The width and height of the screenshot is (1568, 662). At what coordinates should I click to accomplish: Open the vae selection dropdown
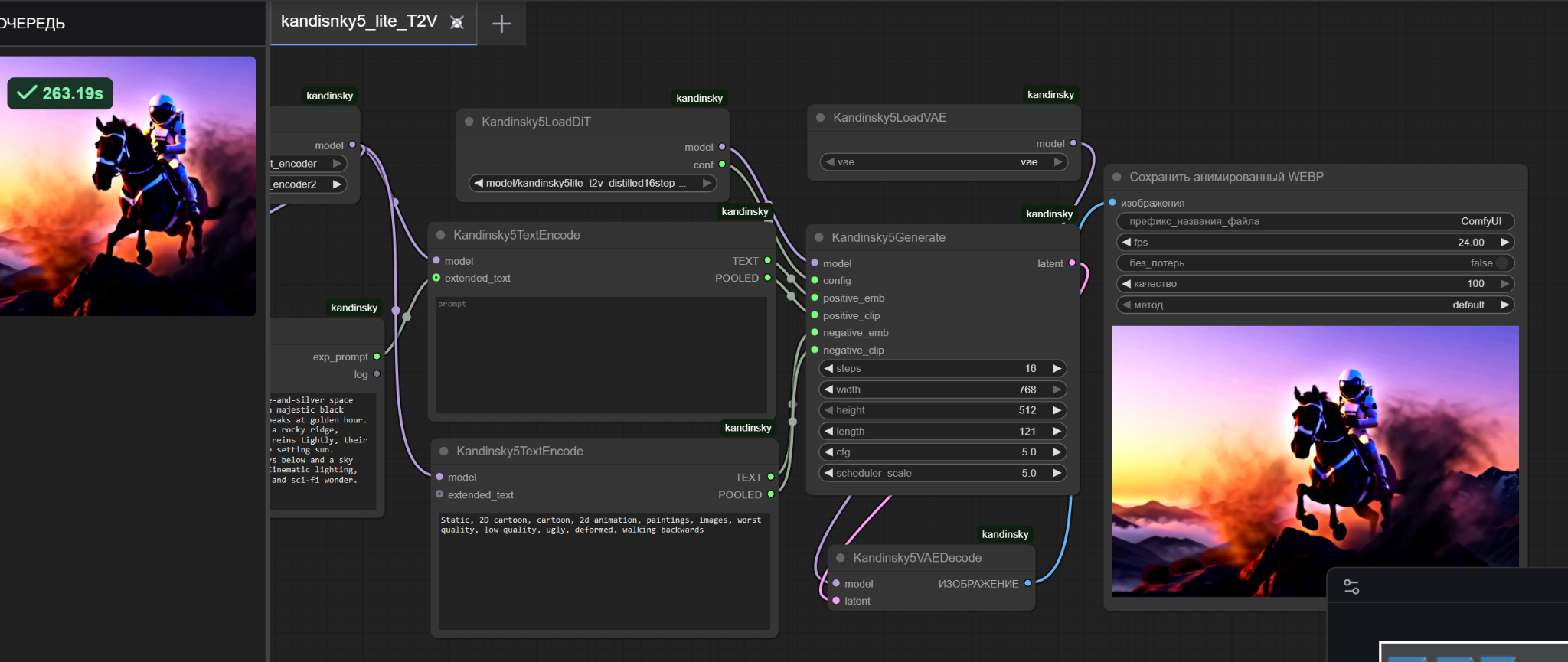pyautogui.click(x=943, y=162)
